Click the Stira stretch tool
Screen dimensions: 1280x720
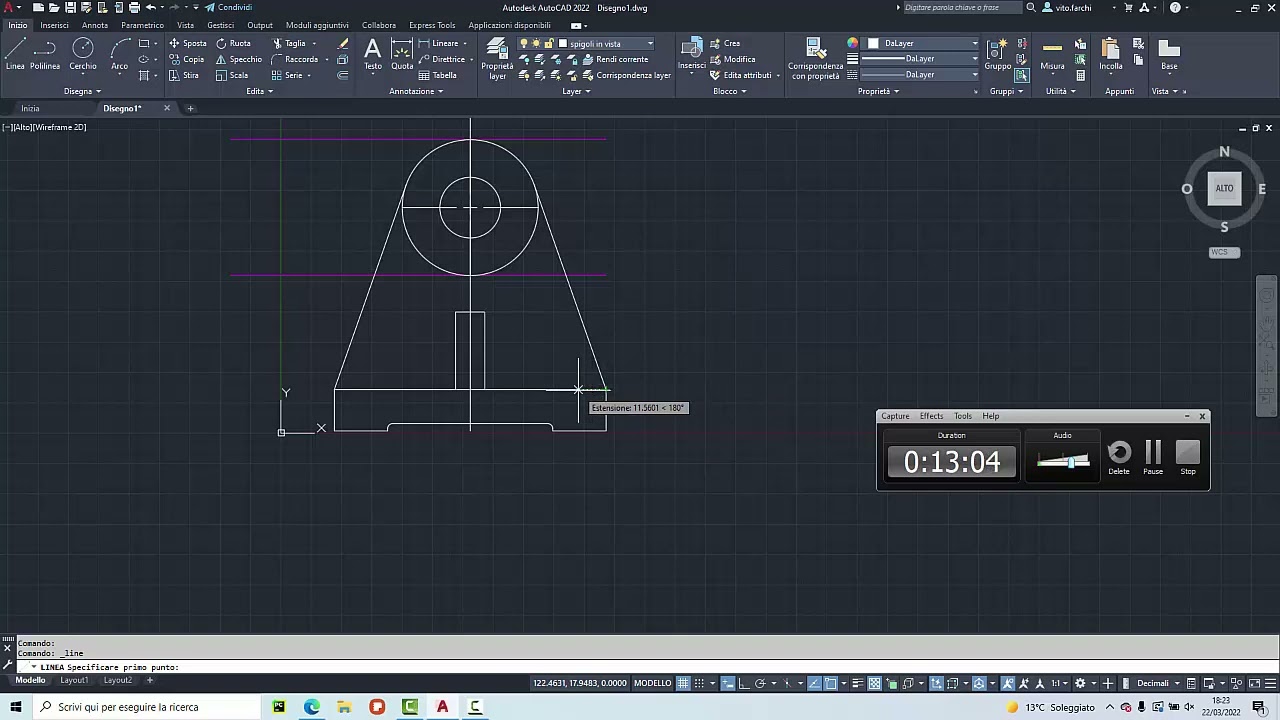(184, 75)
